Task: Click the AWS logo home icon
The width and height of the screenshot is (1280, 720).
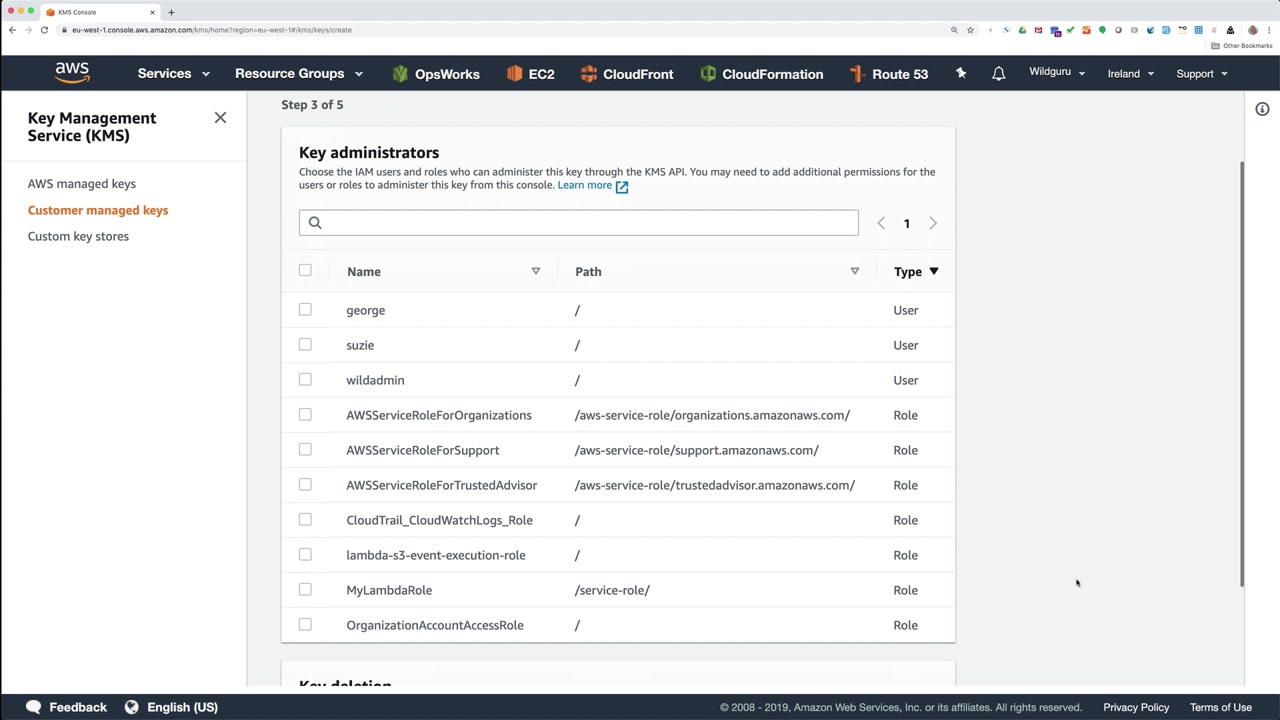Action: pos(72,73)
